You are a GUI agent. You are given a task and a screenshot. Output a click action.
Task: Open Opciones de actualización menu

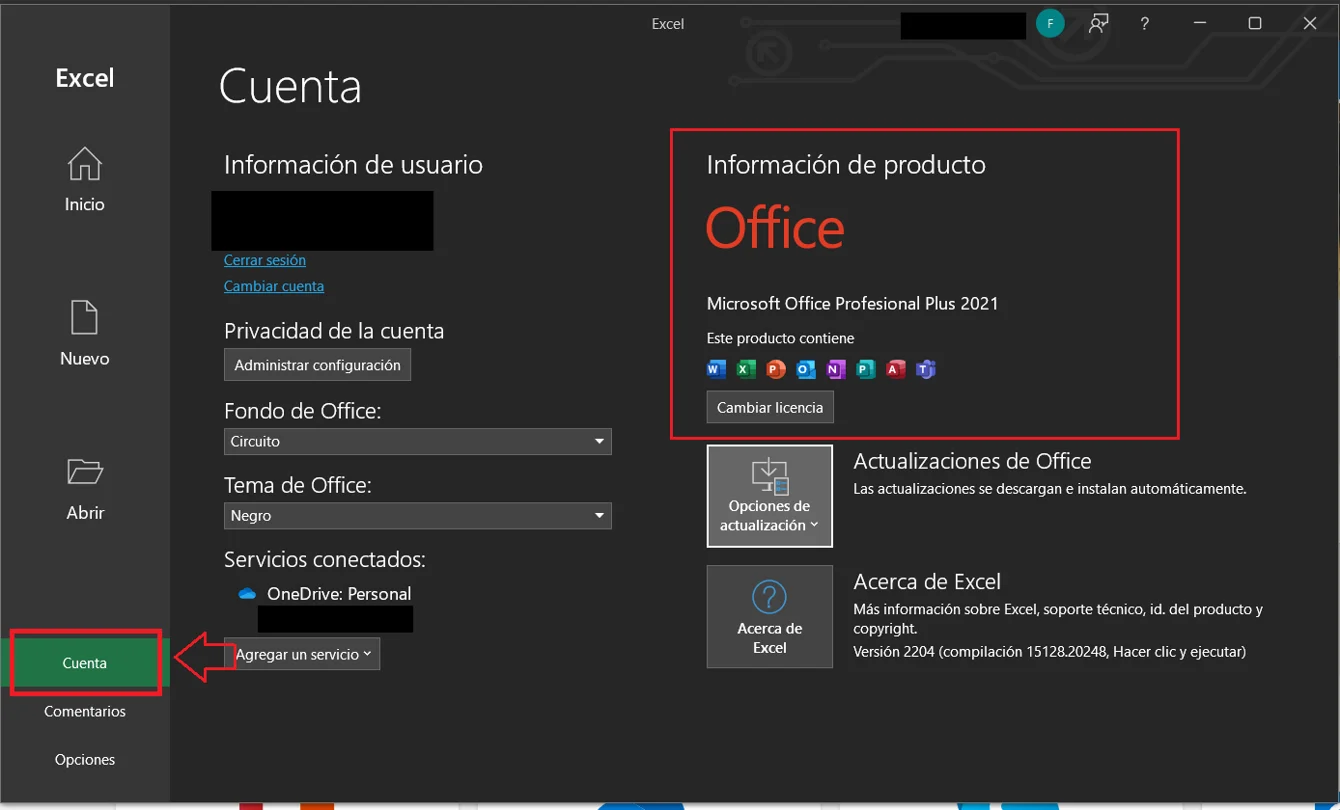(x=769, y=496)
